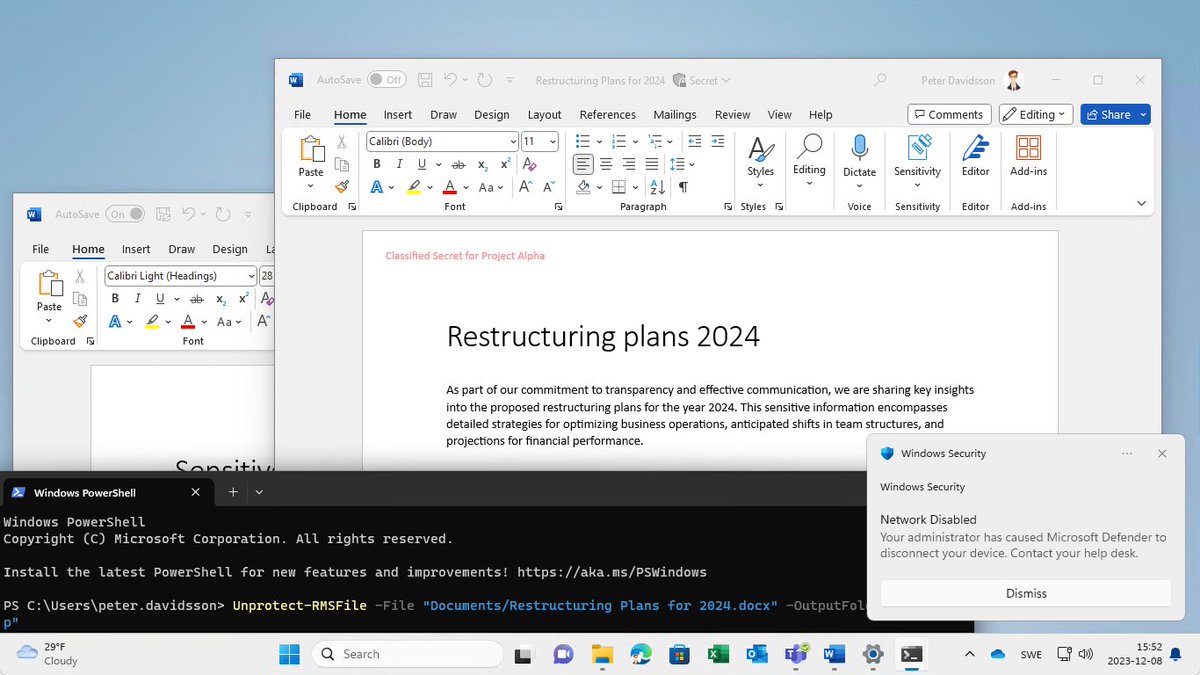Toggle Strikethrough in front Word window

click(458, 164)
